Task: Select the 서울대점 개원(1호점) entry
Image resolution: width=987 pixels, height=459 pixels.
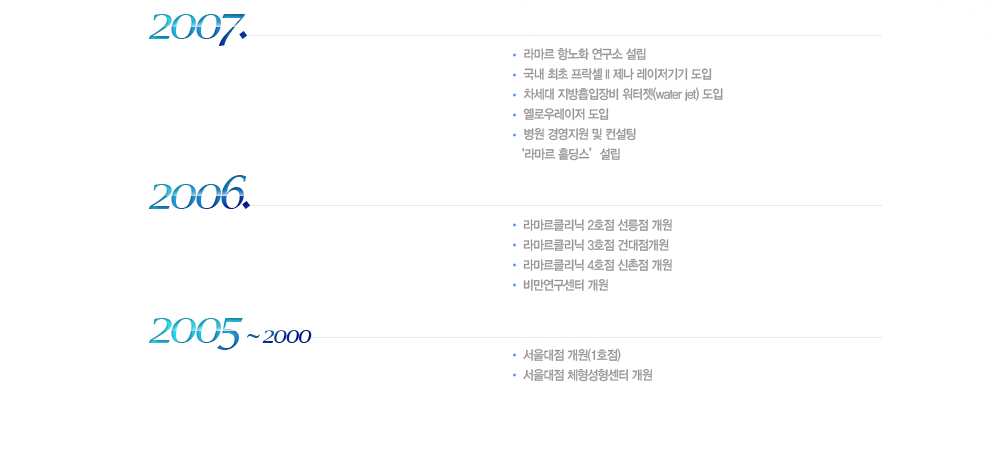Action: [x=579, y=355]
